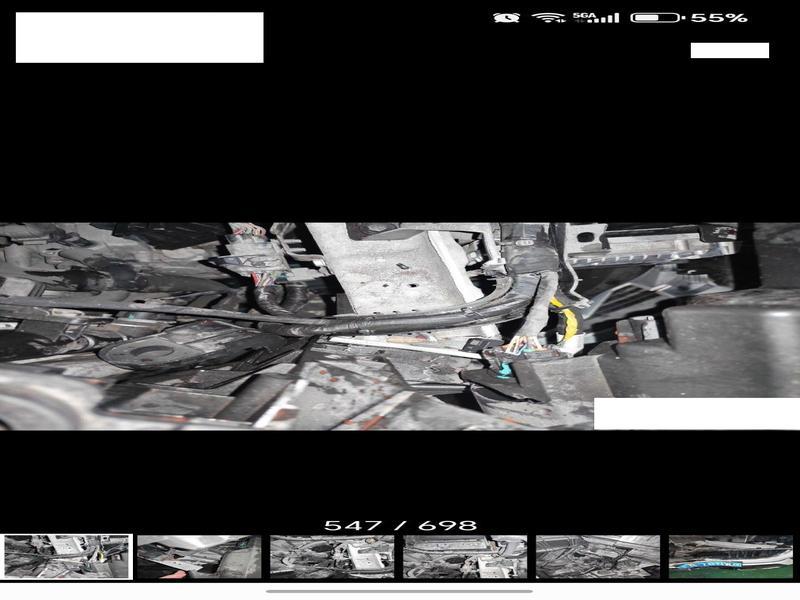Screen dimensions: 800x600
Task: Tap the 5GA cellular signal bars
Action: (x=597, y=18)
